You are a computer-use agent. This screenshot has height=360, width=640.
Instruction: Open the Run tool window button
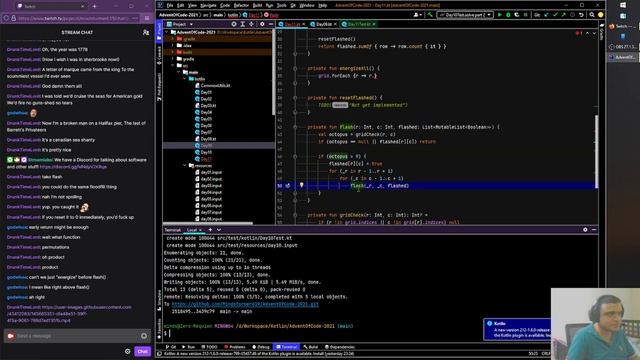pos(189,347)
